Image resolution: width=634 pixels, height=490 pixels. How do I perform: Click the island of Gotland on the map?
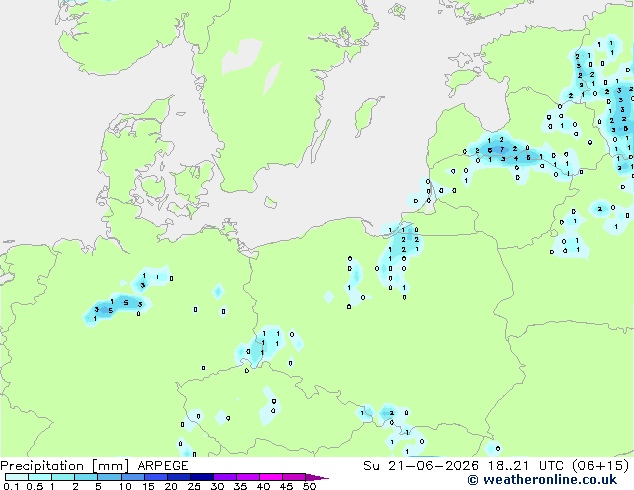point(367,115)
